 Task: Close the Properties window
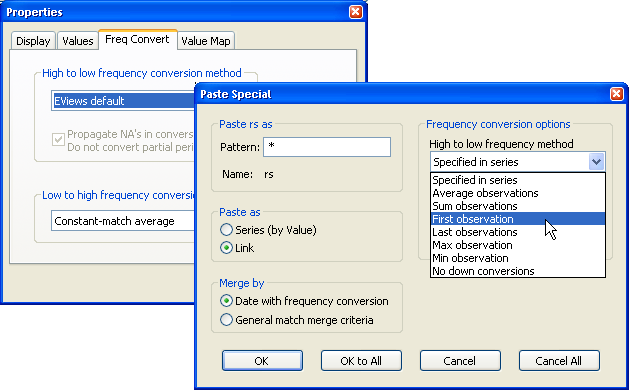tap(355, 12)
